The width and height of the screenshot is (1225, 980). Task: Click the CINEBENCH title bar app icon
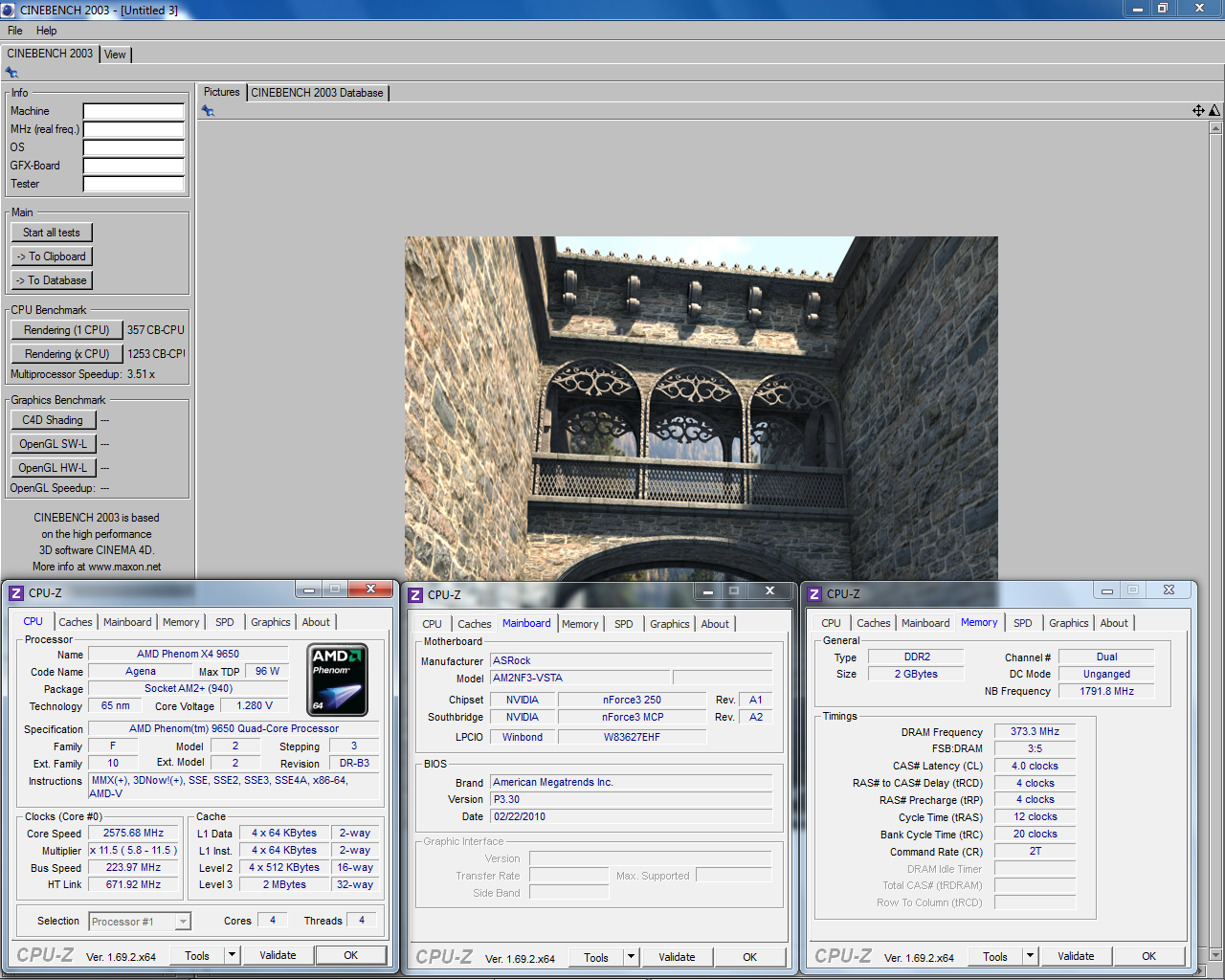(x=9, y=10)
